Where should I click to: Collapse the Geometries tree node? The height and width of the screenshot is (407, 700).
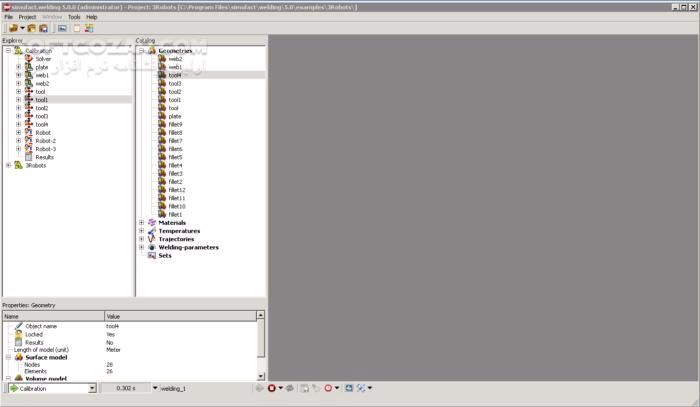pos(142,51)
